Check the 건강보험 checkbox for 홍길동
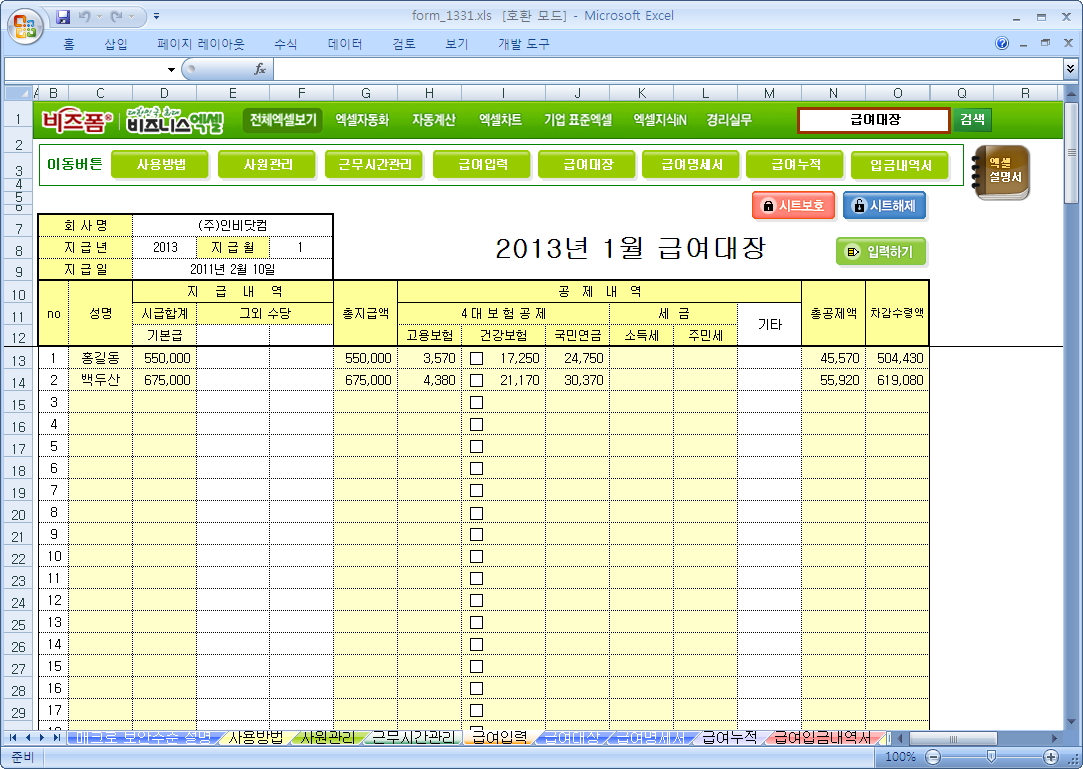The height and width of the screenshot is (769, 1083). tap(477, 358)
